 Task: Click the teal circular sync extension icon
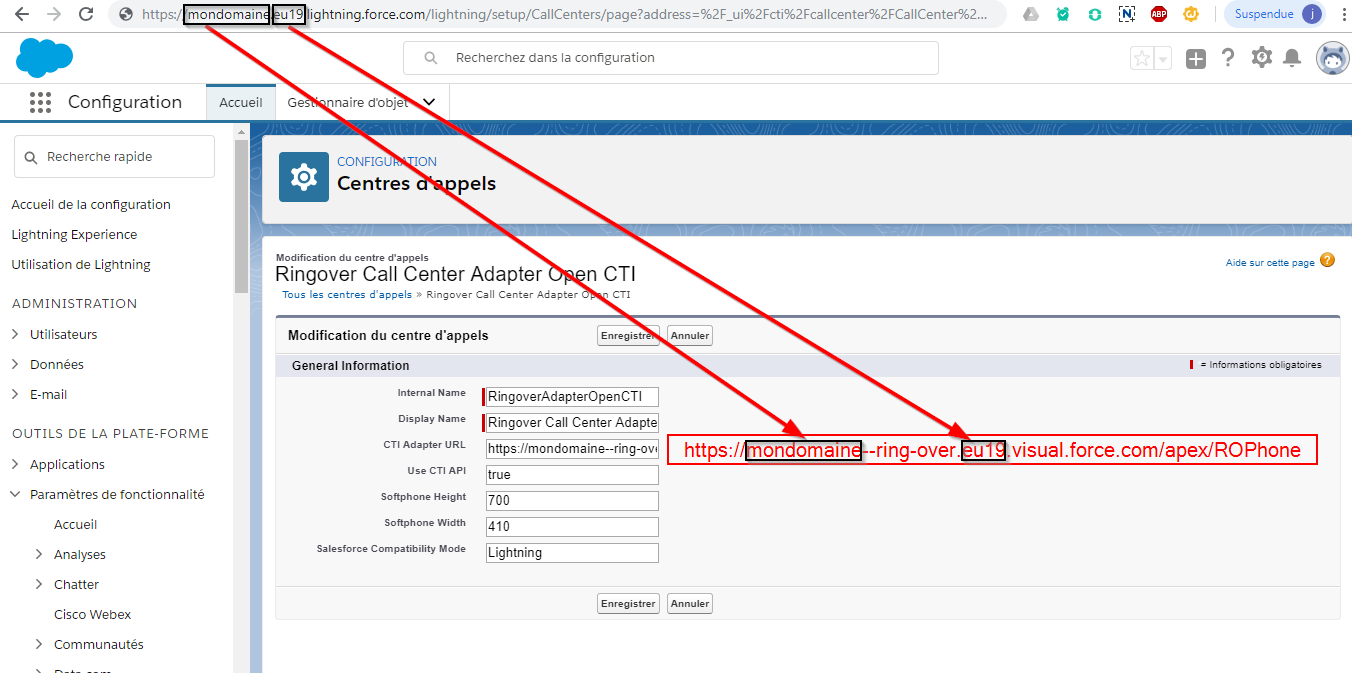(x=1095, y=14)
